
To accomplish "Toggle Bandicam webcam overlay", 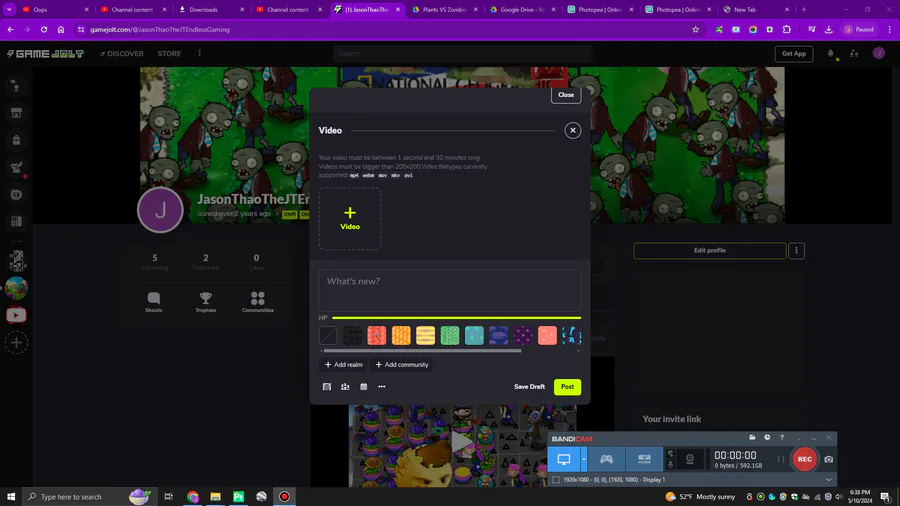I will click(690, 459).
